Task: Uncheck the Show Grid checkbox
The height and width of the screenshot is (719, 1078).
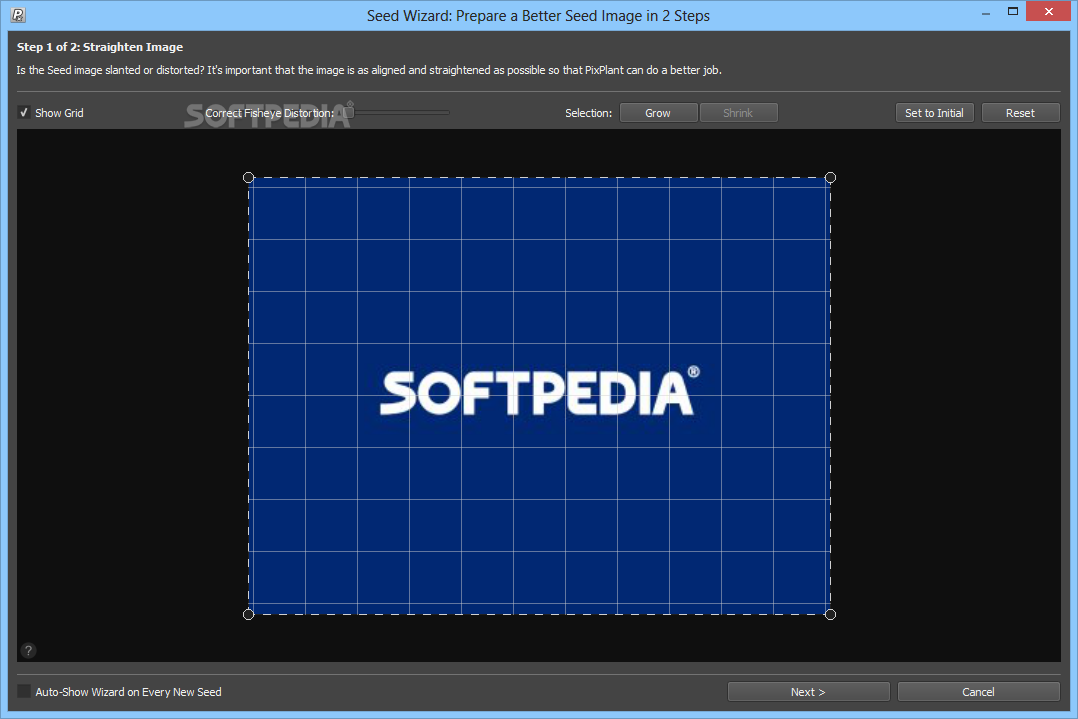Action: click(24, 113)
